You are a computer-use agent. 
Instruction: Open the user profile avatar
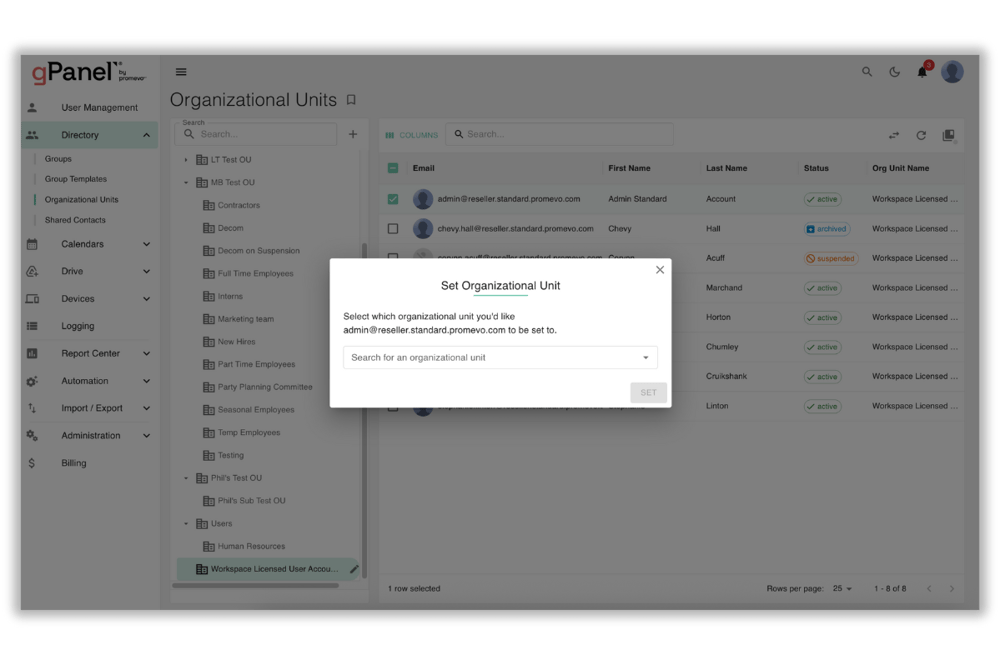click(x=952, y=72)
